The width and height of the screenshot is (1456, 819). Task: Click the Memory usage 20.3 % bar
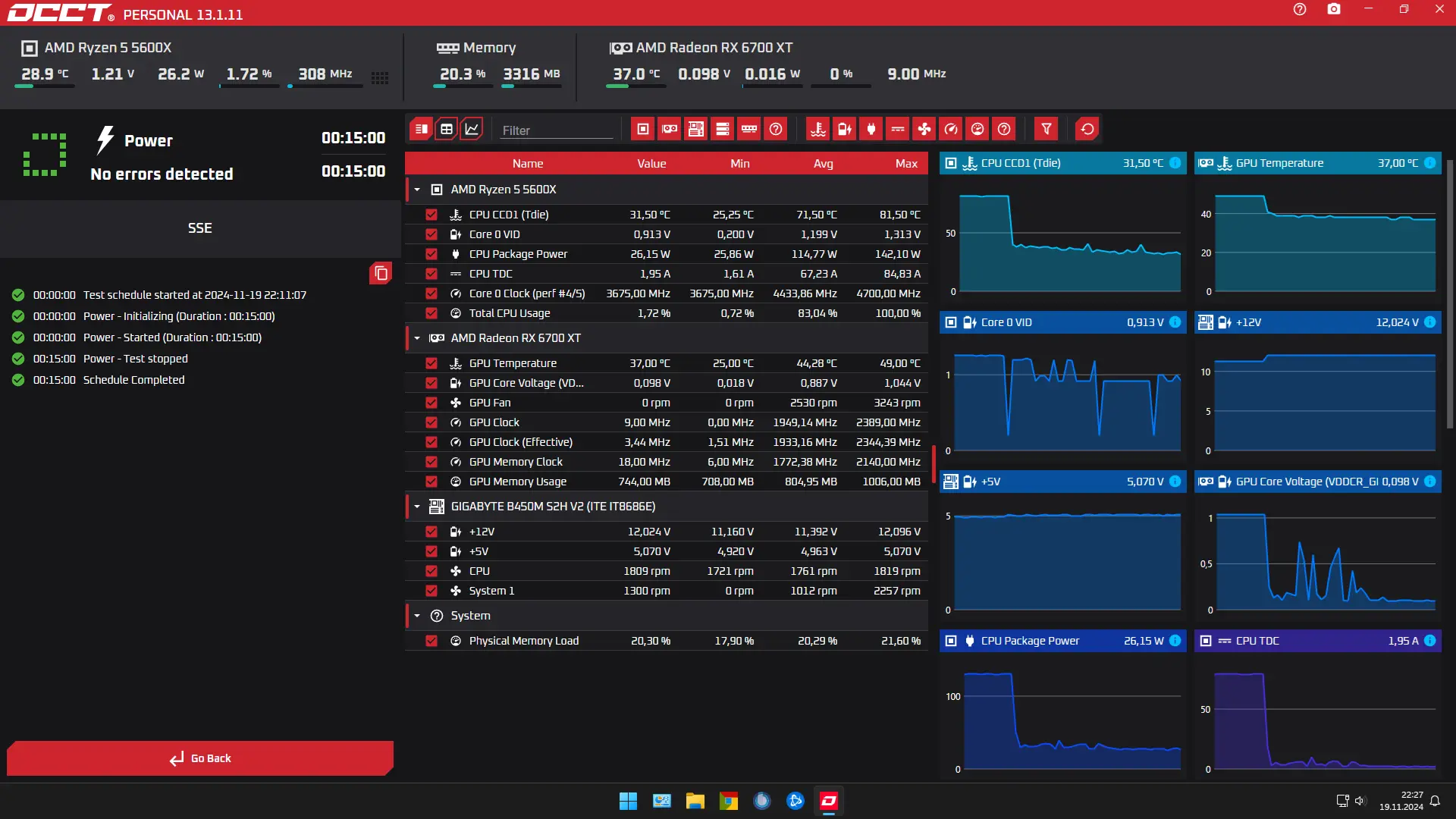click(x=463, y=86)
